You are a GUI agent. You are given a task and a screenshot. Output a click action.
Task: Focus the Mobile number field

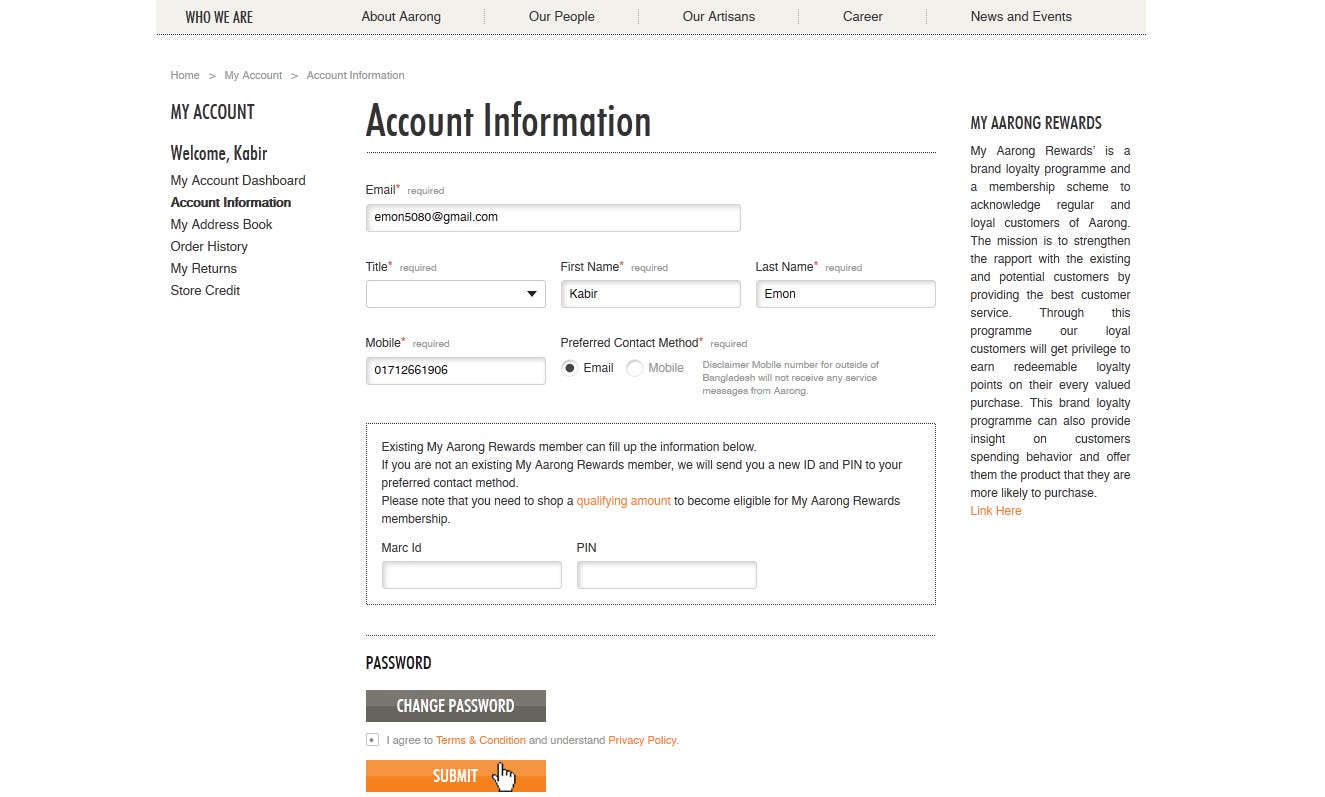point(456,371)
